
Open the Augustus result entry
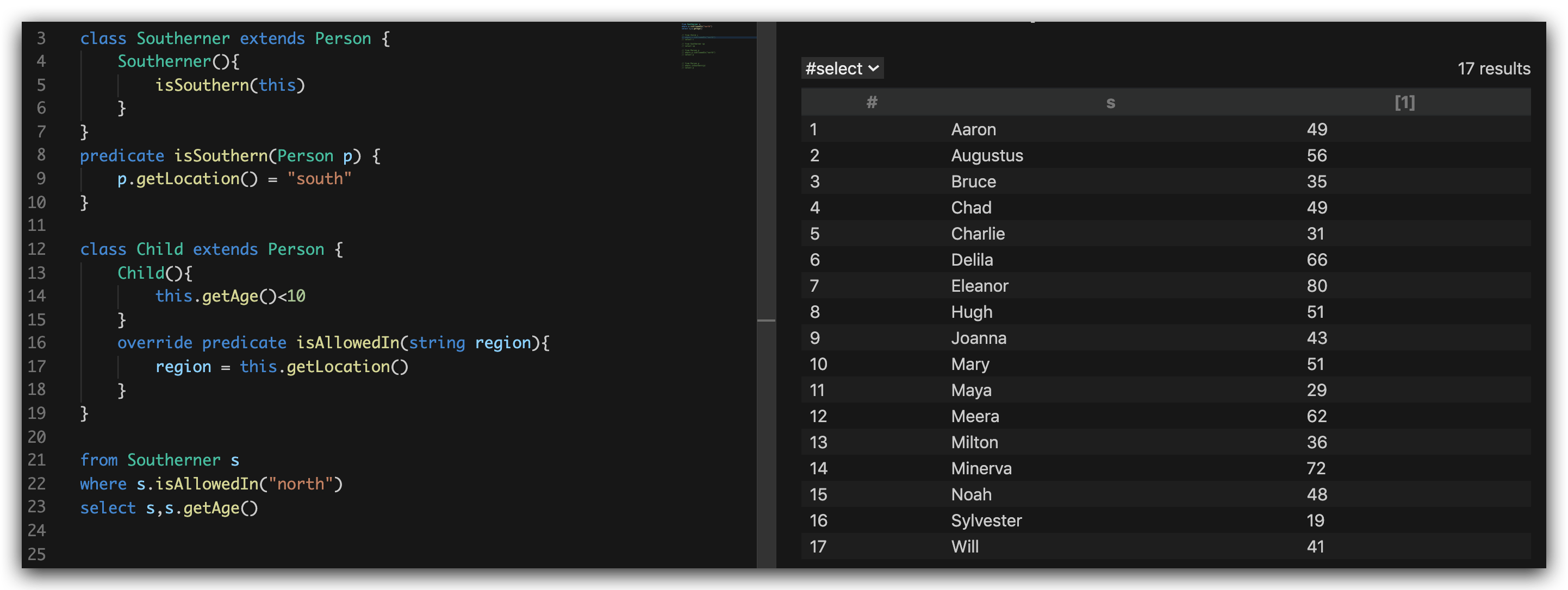987,156
